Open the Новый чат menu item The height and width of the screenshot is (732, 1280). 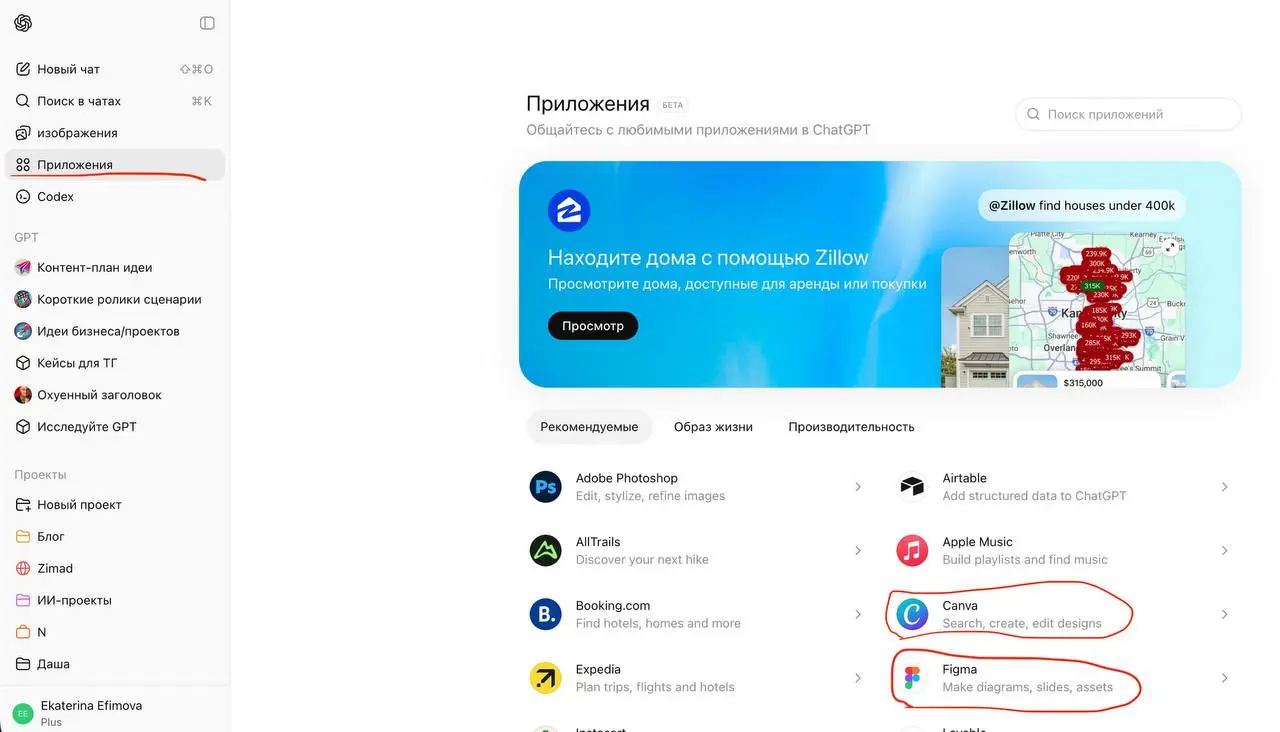tap(115, 69)
